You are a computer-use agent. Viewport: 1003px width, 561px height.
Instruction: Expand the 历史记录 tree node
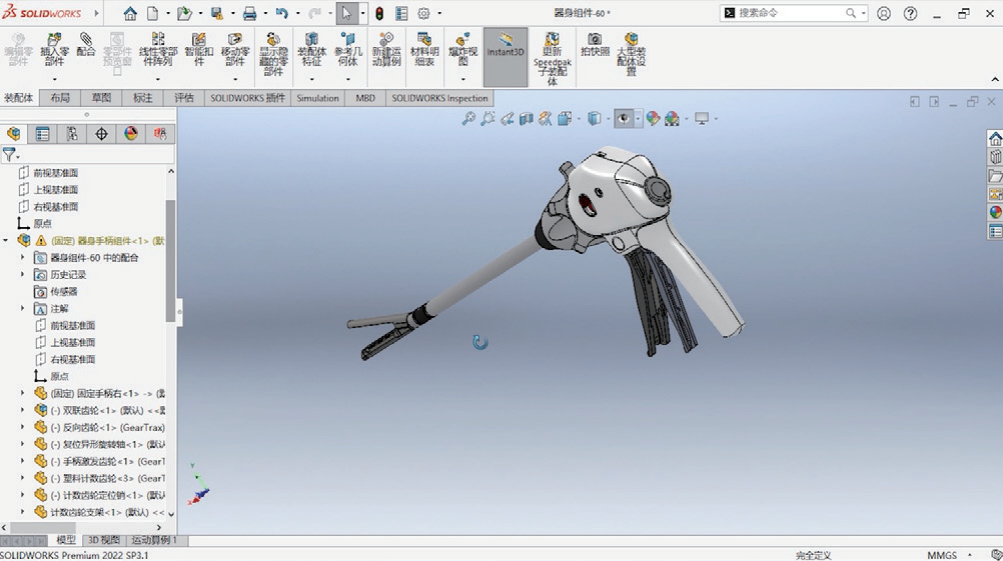tap(23, 274)
